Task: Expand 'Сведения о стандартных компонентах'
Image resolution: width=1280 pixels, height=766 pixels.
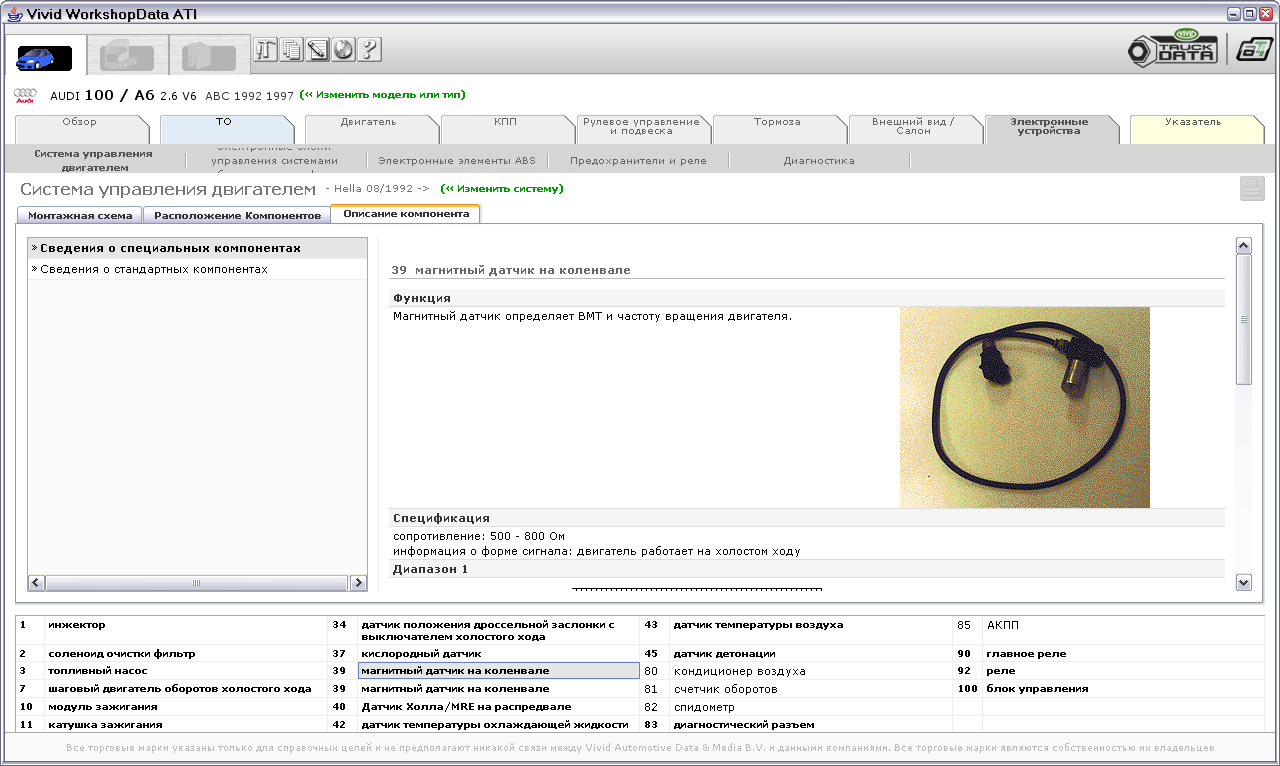Action: point(154,270)
